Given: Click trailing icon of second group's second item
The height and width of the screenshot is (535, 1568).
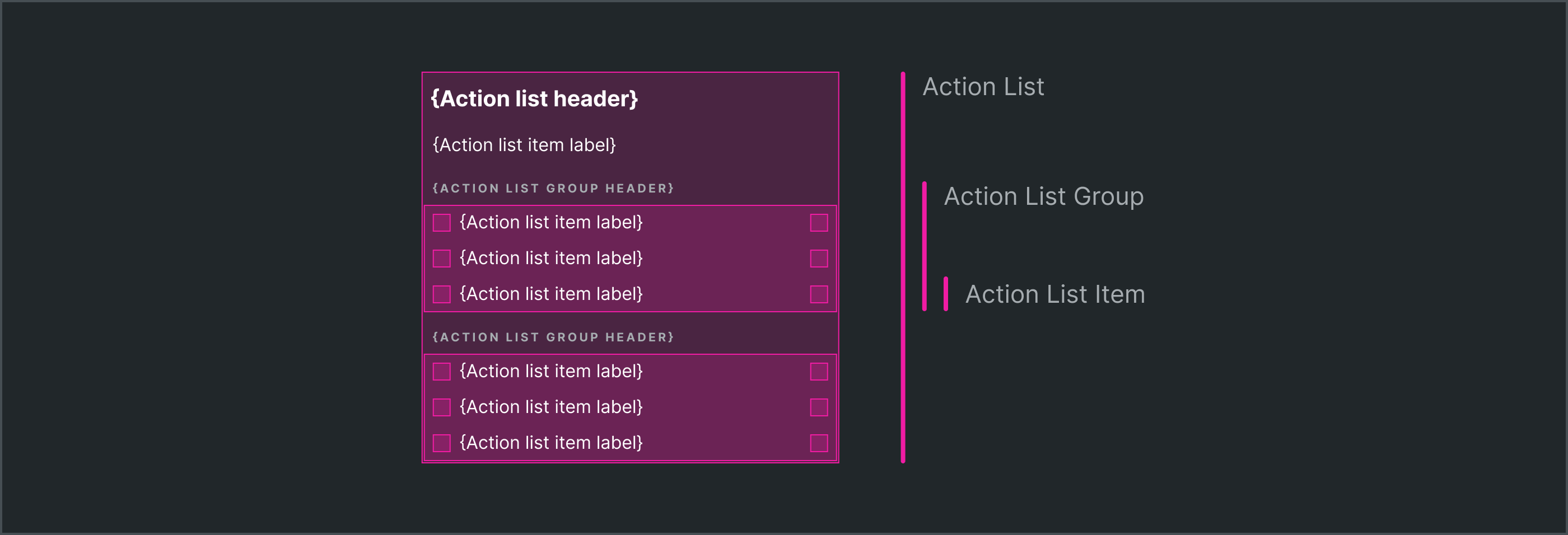Looking at the screenshot, I should click(819, 407).
